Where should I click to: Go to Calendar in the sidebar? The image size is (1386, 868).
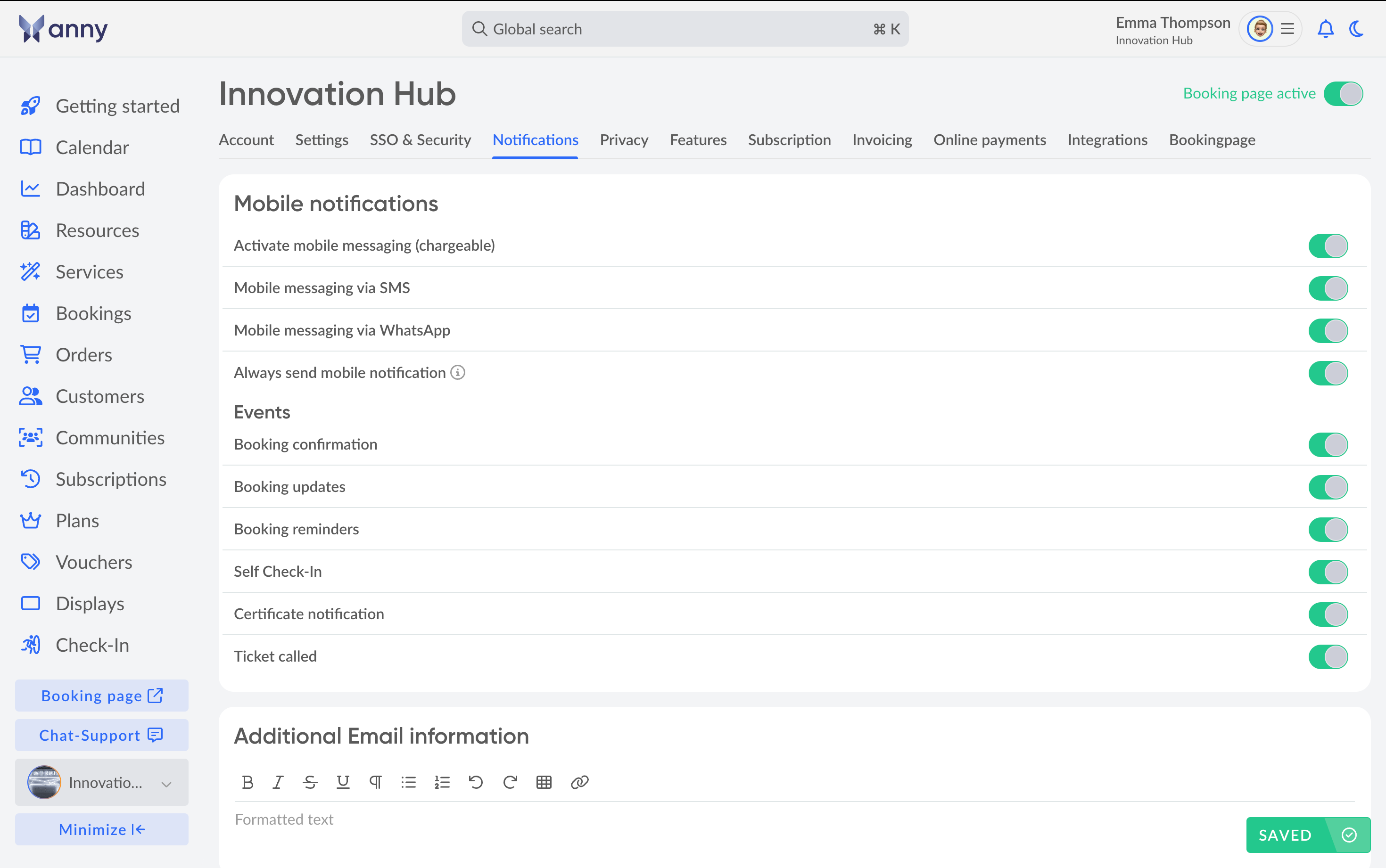pos(74,147)
